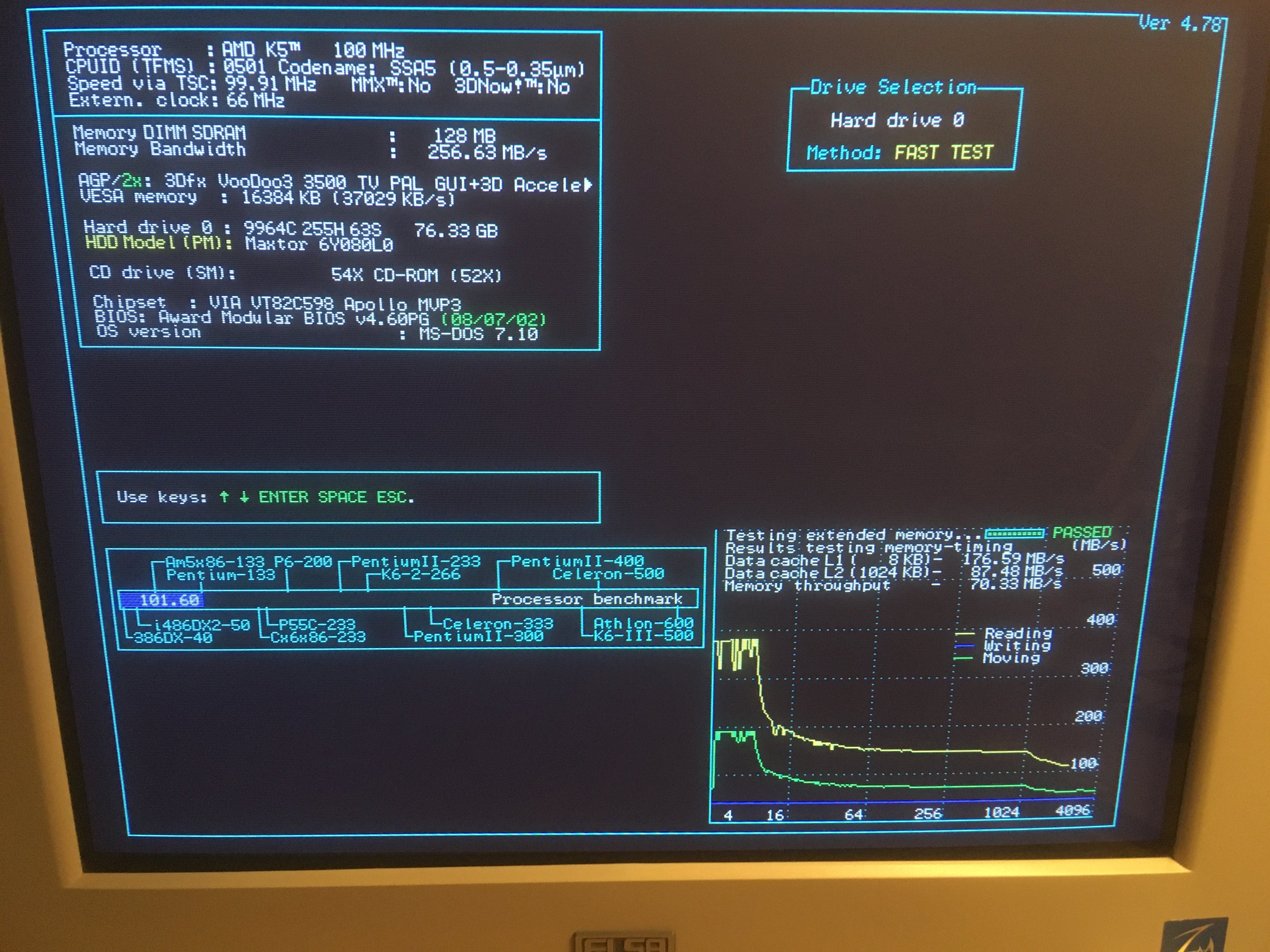Click the extended memory test progress bar
This screenshot has height=952, width=1270.
[x=1014, y=534]
